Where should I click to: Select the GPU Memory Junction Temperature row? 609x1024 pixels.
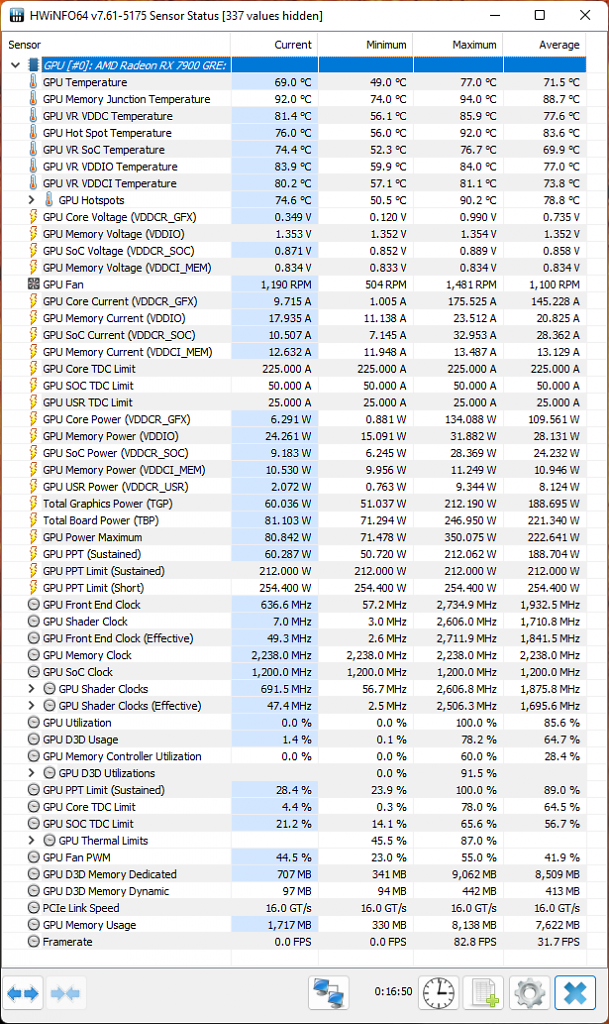[x=294, y=99]
